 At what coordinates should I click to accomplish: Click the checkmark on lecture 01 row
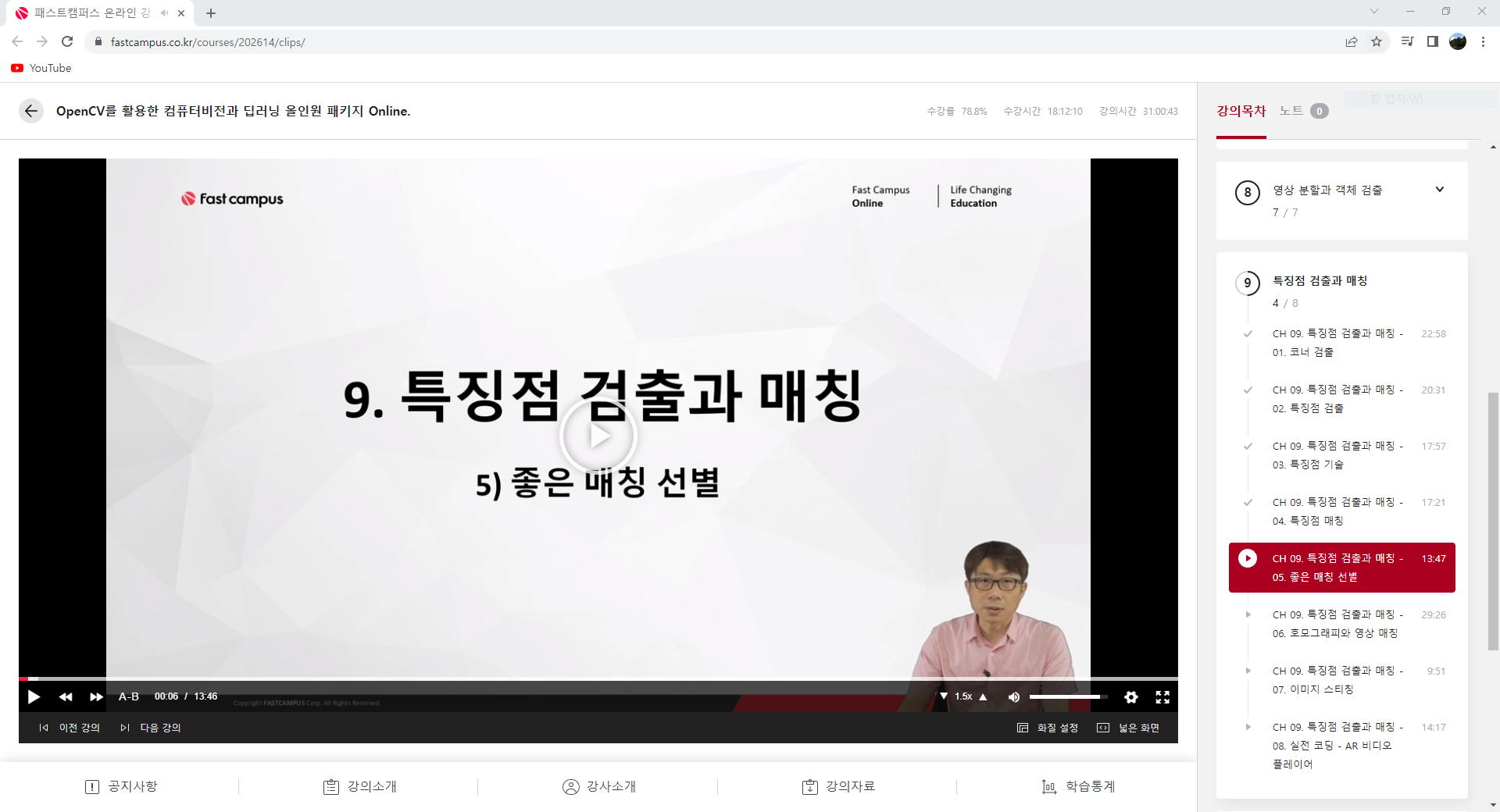pyautogui.click(x=1248, y=333)
